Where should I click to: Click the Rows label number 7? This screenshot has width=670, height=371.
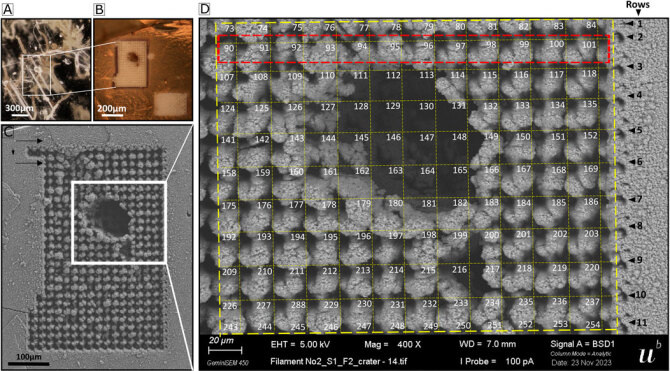coord(639,200)
